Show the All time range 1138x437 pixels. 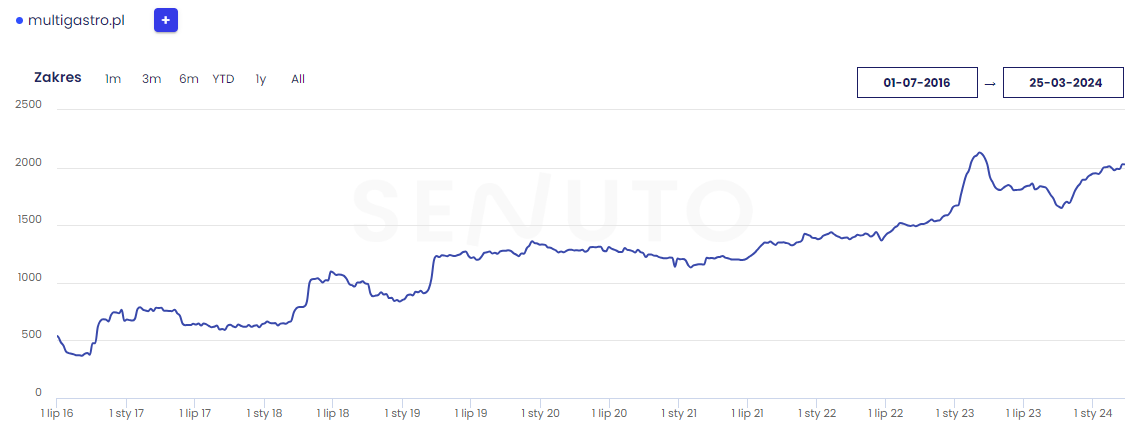tap(298, 79)
